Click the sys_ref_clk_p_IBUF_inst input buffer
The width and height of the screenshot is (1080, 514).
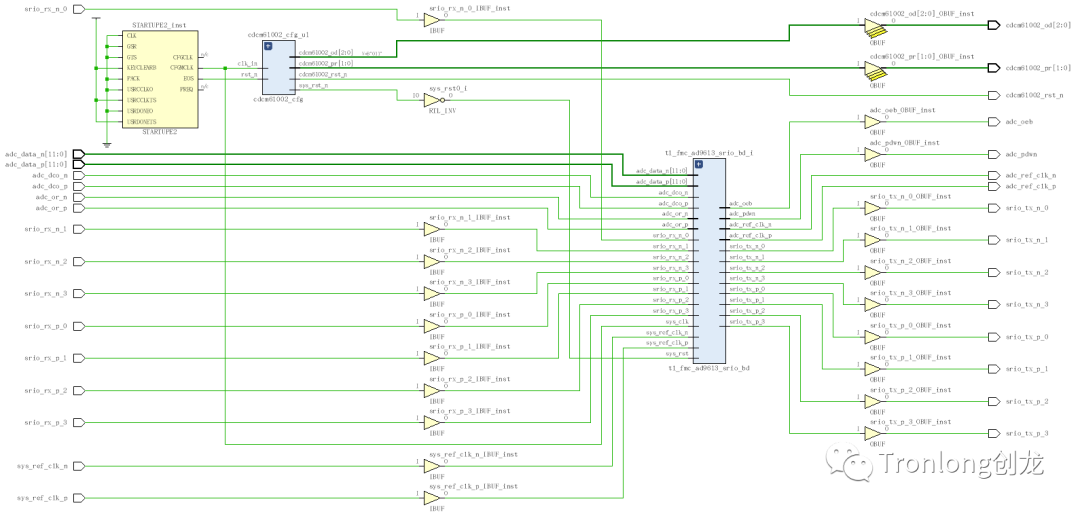tap(431, 498)
